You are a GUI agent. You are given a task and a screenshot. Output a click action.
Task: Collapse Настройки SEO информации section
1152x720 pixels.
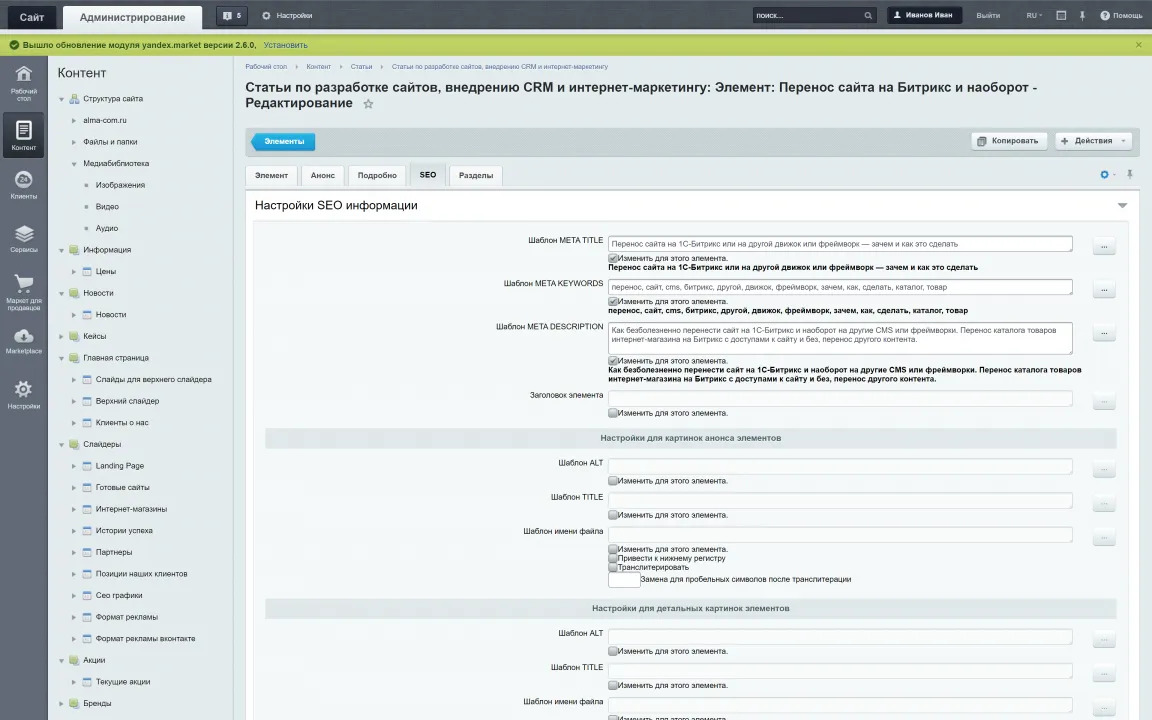coord(1122,206)
